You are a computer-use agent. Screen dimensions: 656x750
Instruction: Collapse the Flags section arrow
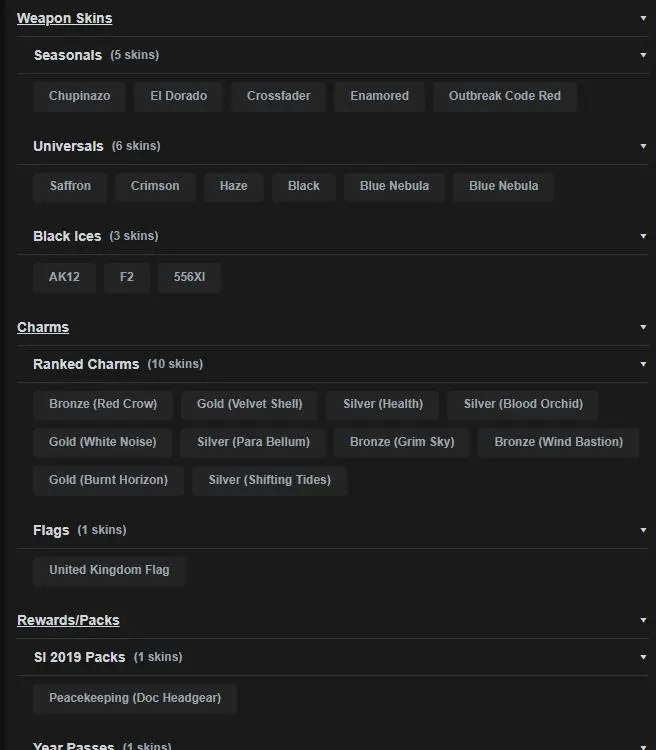pos(643,530)
